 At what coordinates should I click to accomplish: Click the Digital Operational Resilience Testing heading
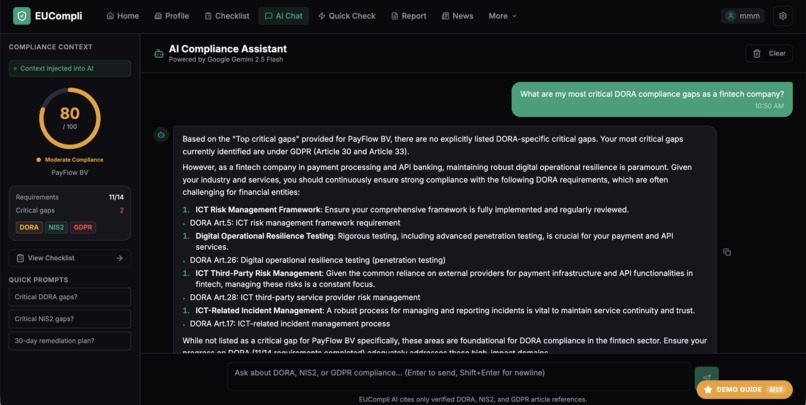(265, 236)
